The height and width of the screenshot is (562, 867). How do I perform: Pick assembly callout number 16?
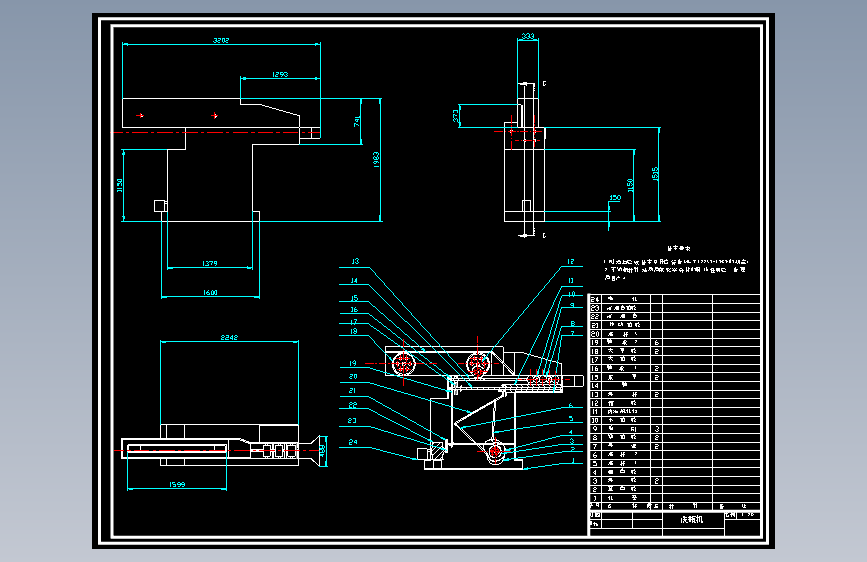354,310
